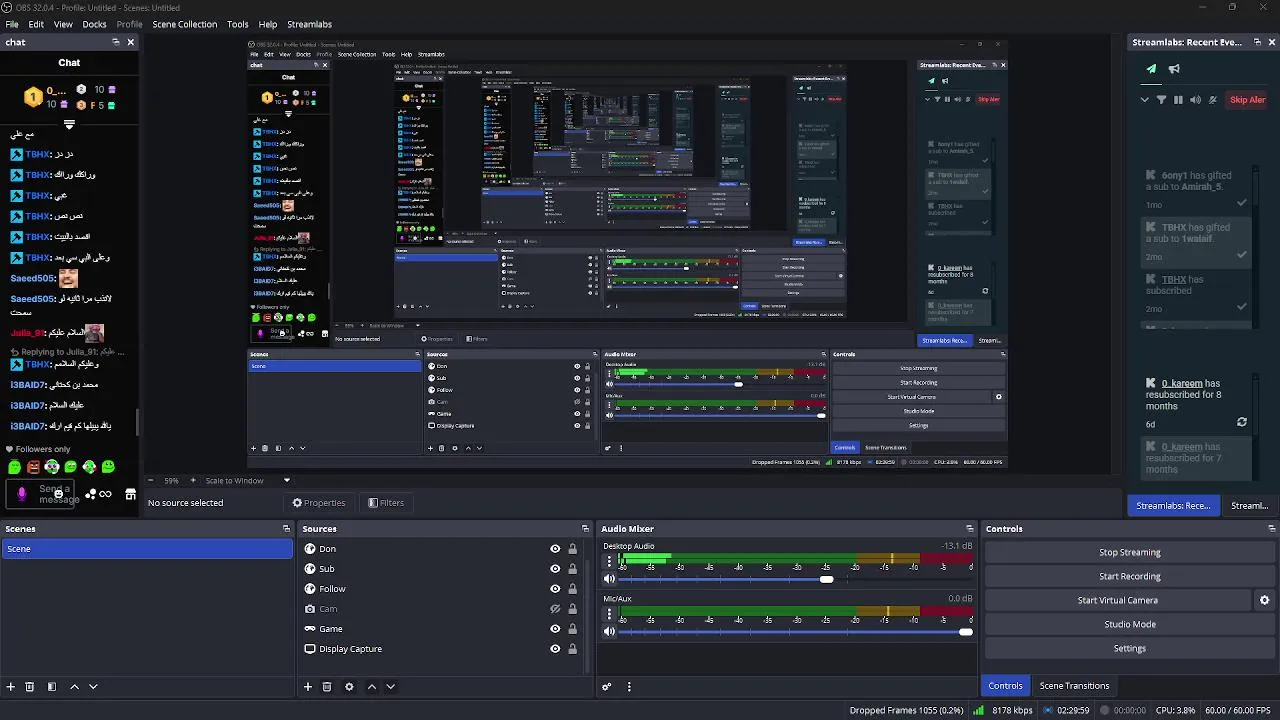The image size is (1280, 720).
Task: Open Virtual Camera settings gear
Action: [1264, 600]
